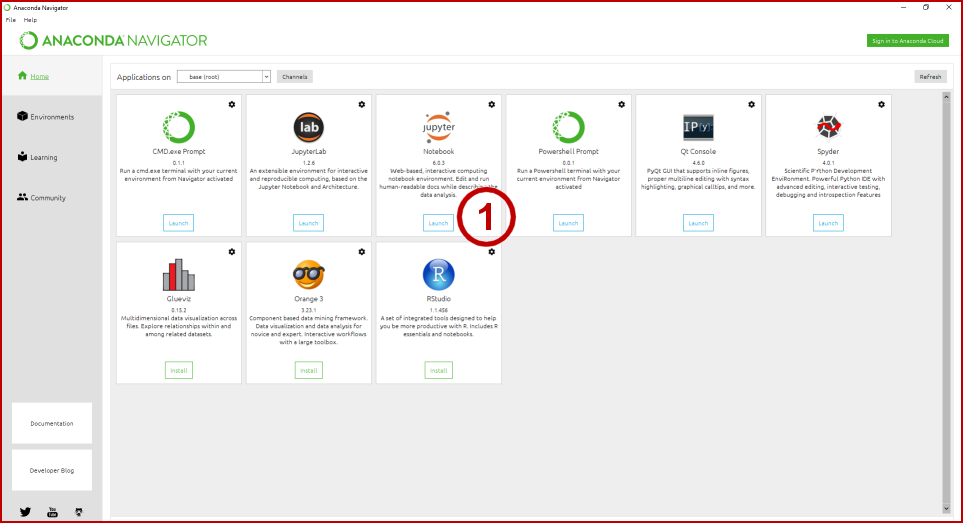
Task: Open Jupyter Notebook settings gear
Action: click(491, 104)
